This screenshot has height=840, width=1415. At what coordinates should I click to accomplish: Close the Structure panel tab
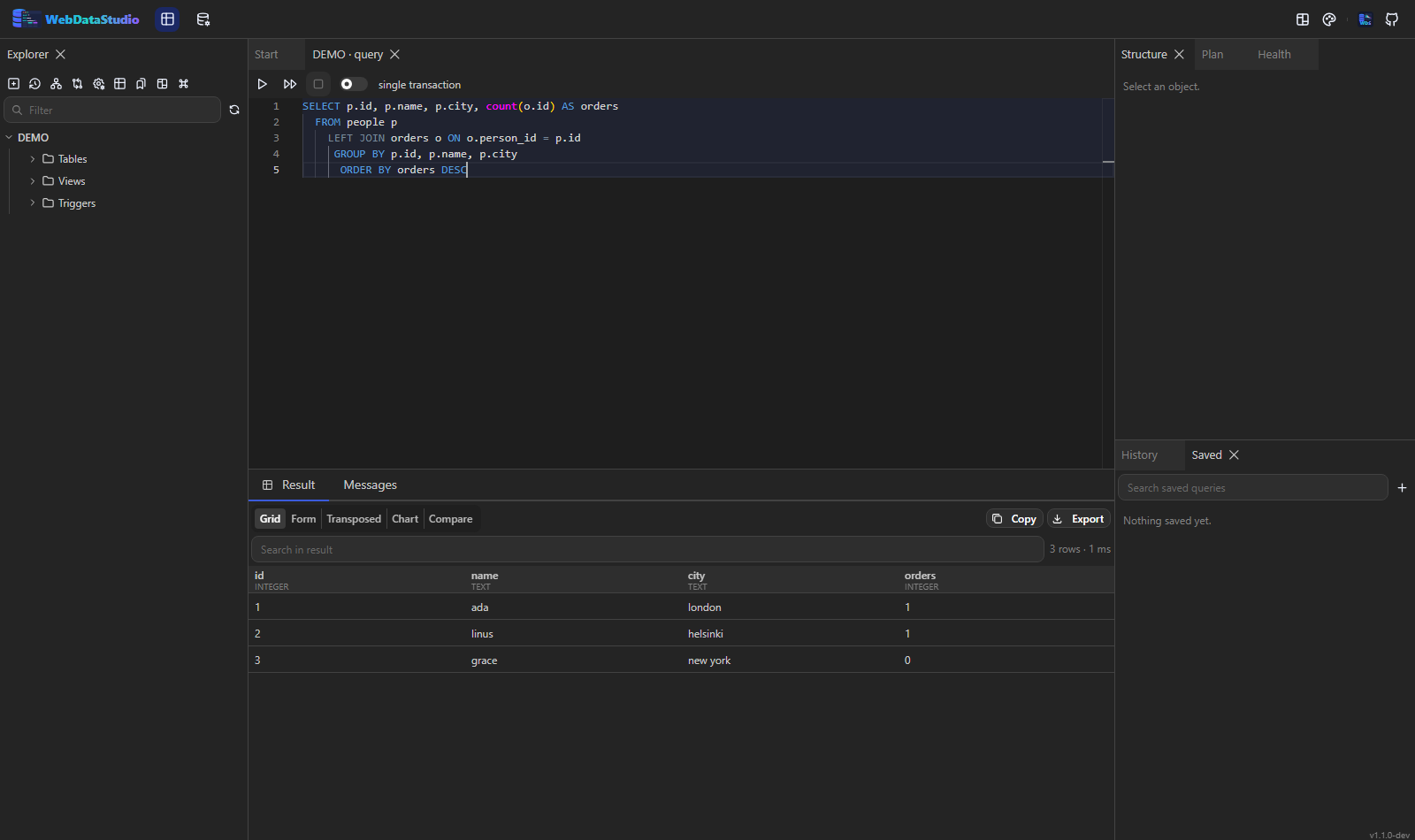click(1179, 54)
